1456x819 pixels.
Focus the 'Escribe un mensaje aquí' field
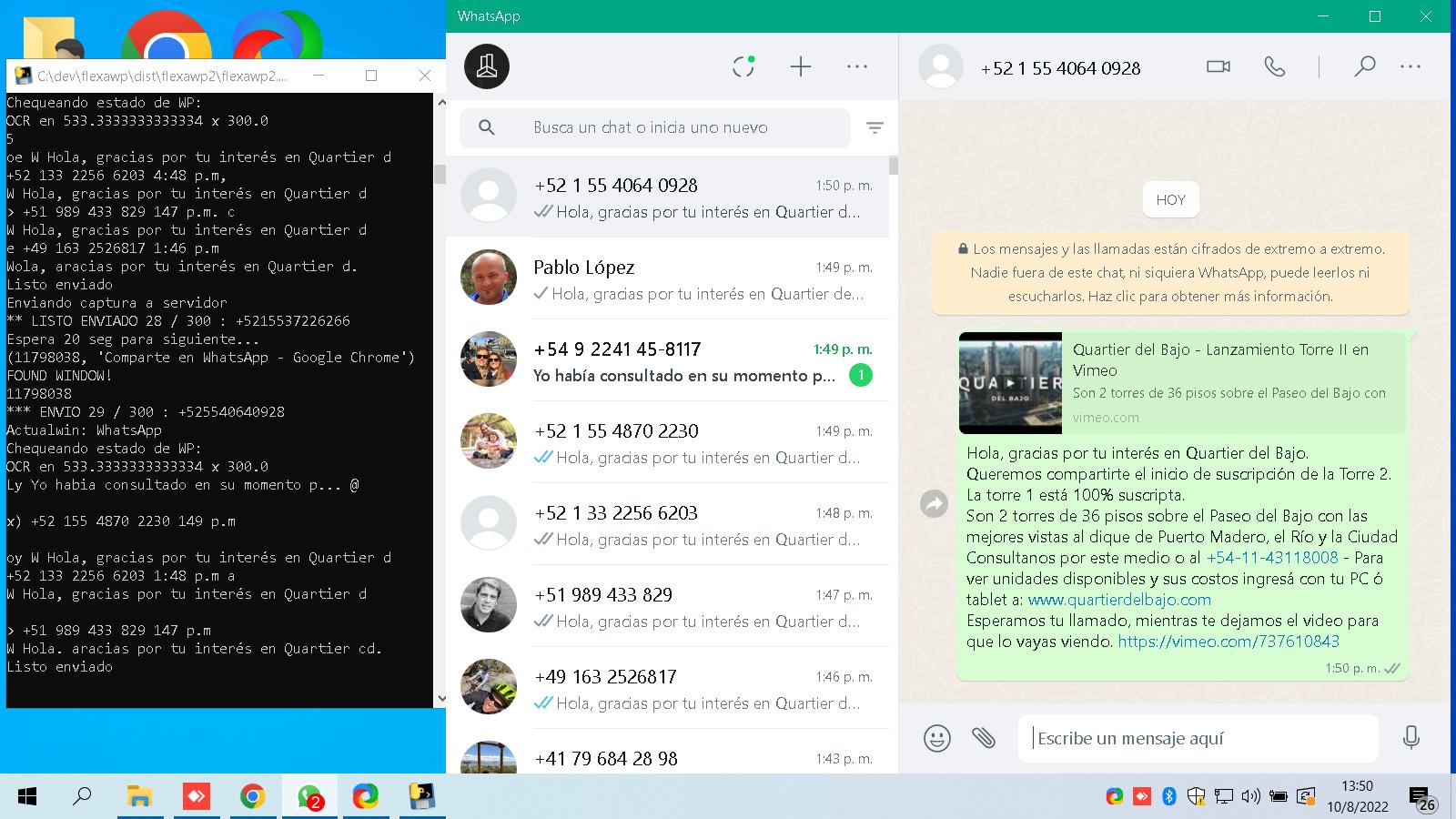click(1198, 738)
